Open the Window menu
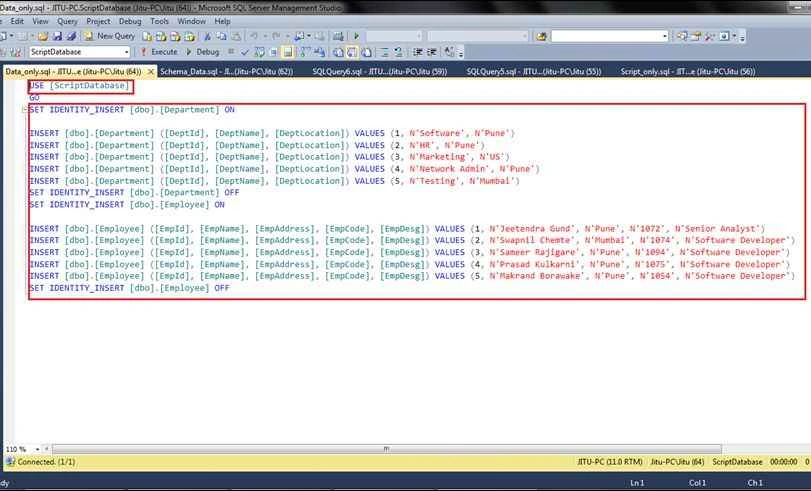Screen dimensions: 811x491 tap(191, 21)
